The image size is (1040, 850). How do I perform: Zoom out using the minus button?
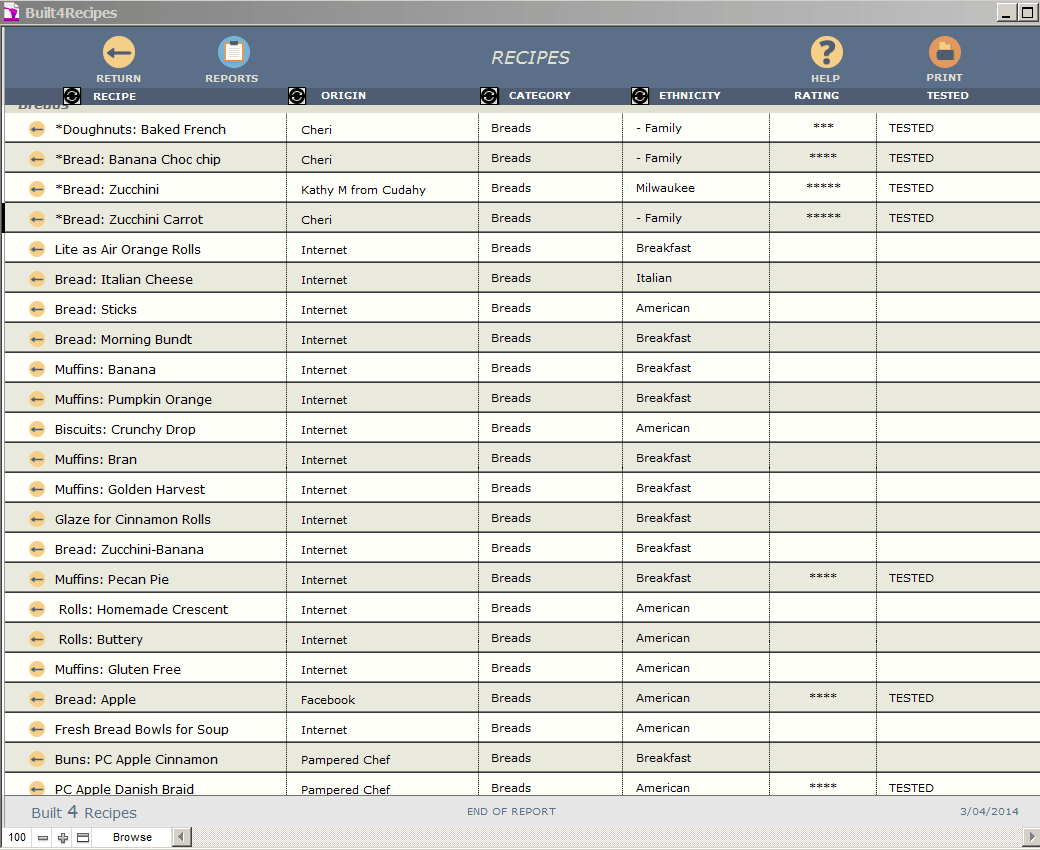(43, 838)
